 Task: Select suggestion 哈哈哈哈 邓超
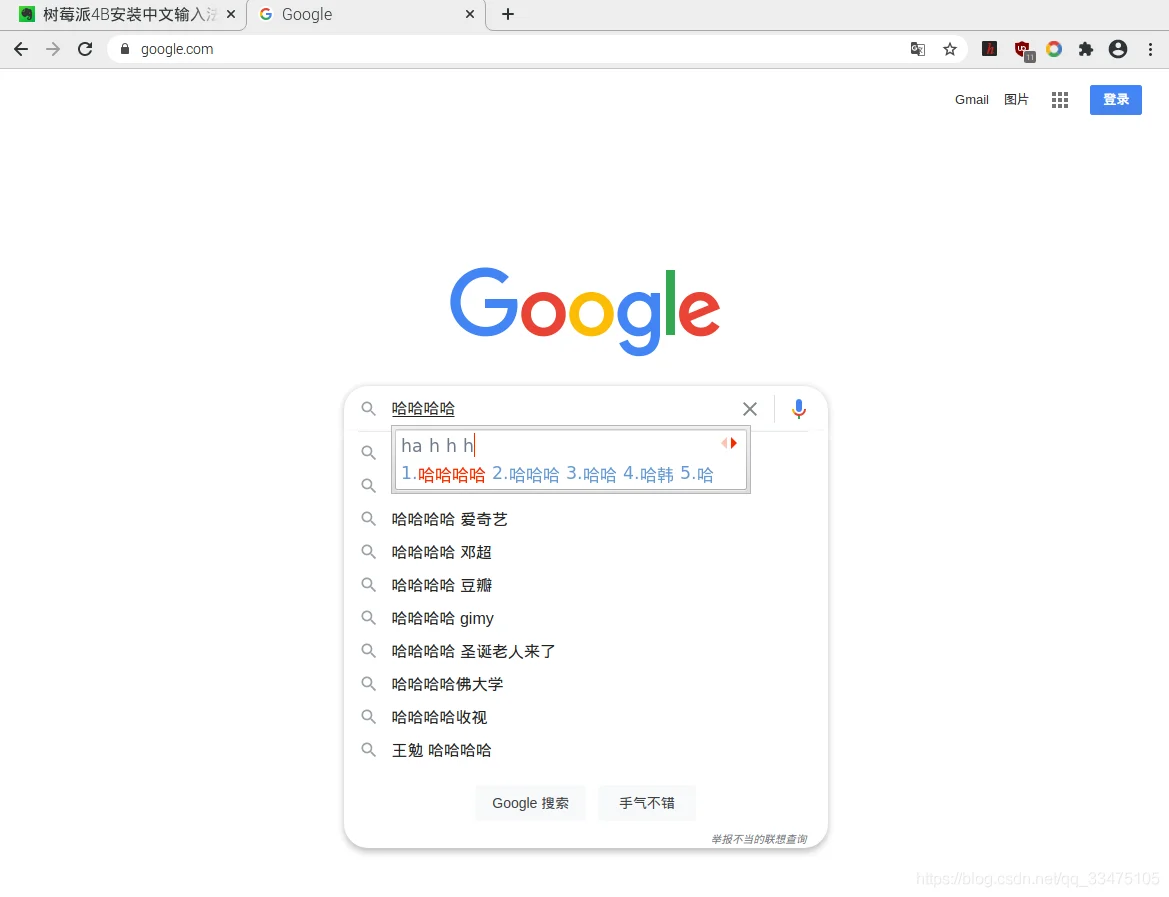(585, 553)
